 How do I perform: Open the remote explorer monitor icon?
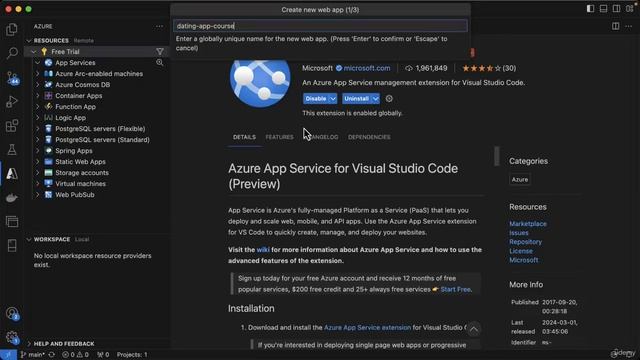(12, 222)
